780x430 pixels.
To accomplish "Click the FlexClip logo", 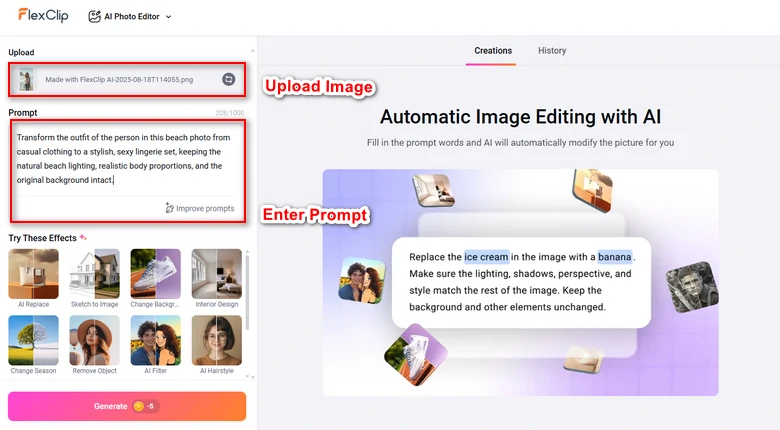I will (x=43, y=15).
